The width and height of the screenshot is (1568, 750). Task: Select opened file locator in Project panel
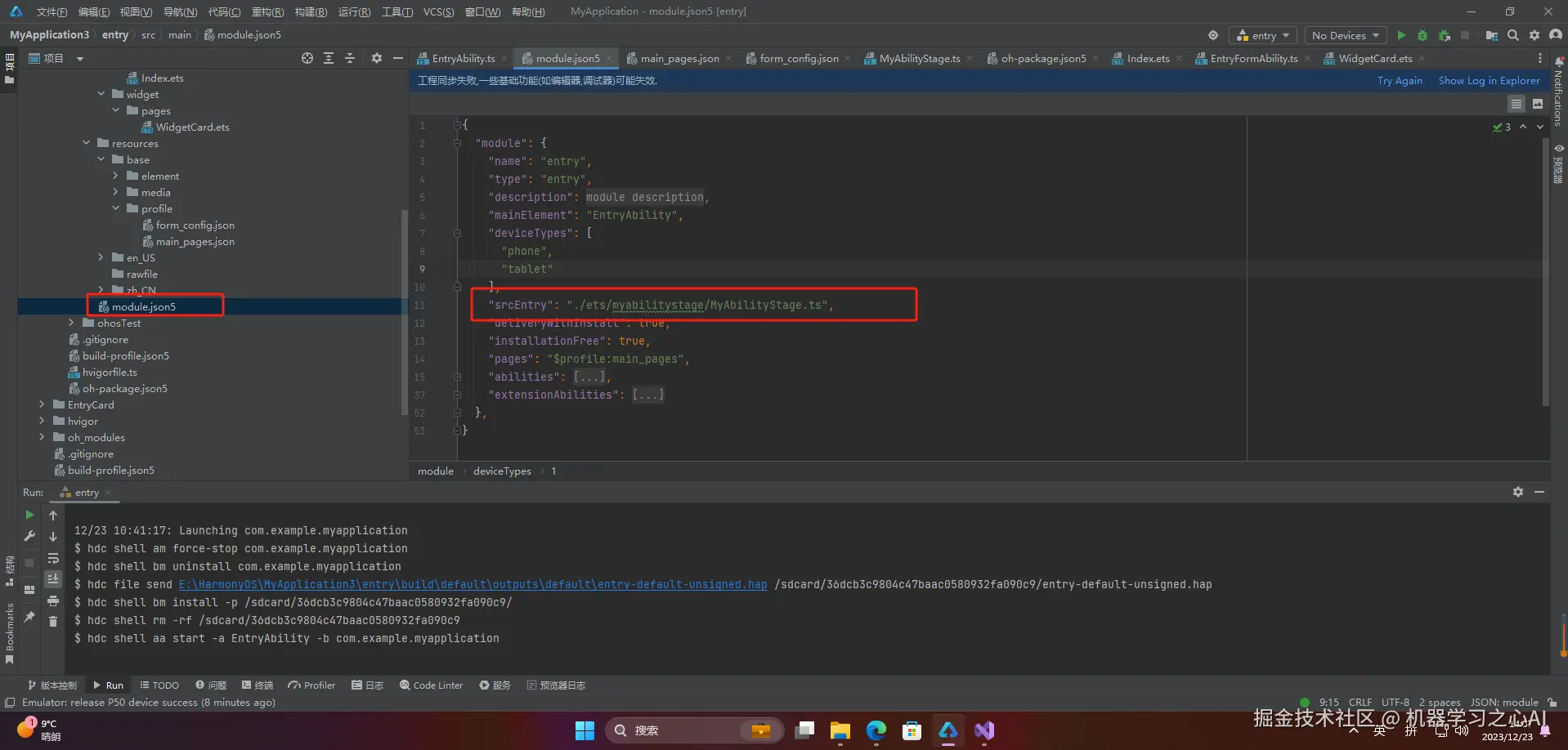(x=307, y=58)
